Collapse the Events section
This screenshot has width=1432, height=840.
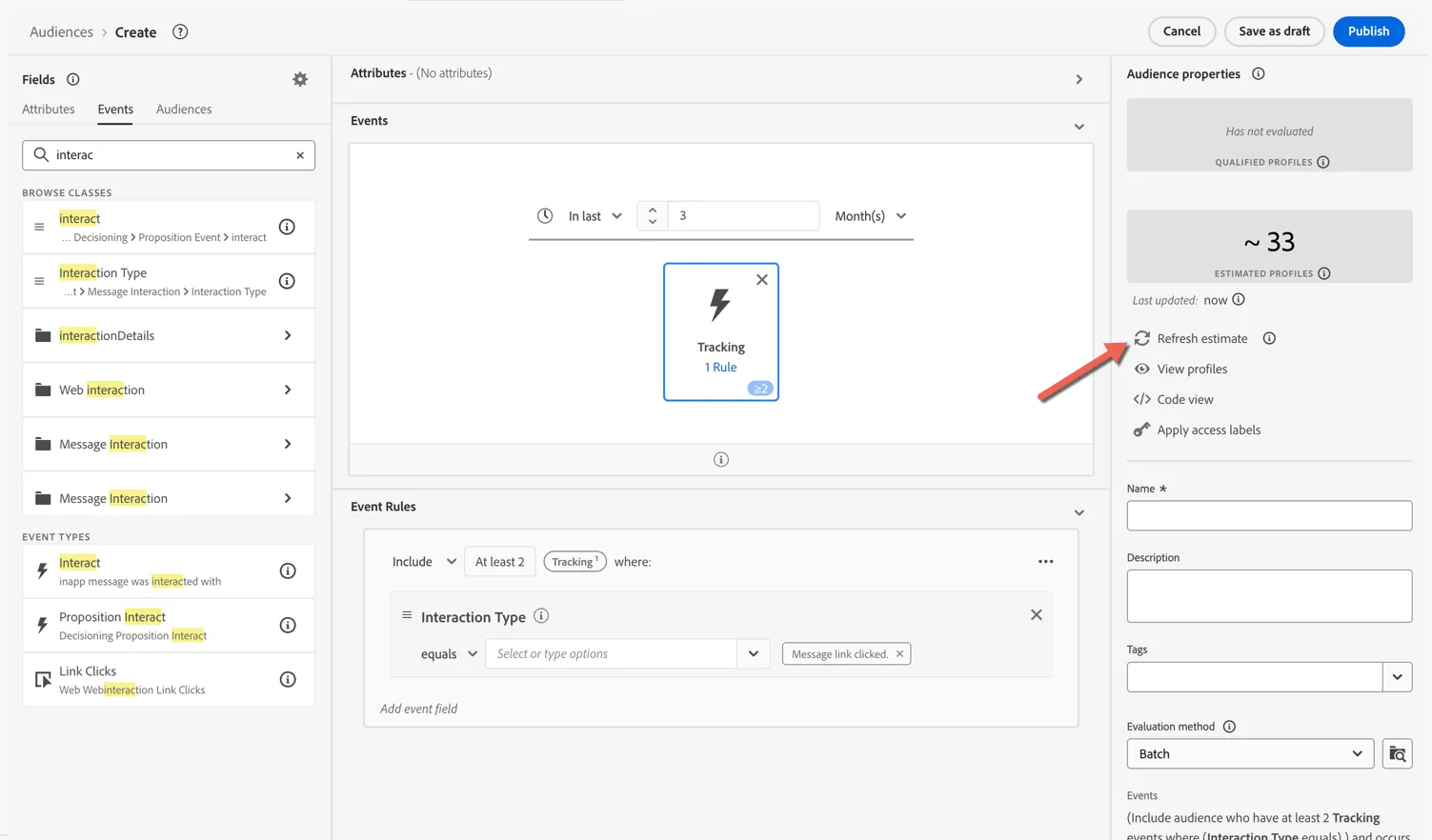(1079, 127)
